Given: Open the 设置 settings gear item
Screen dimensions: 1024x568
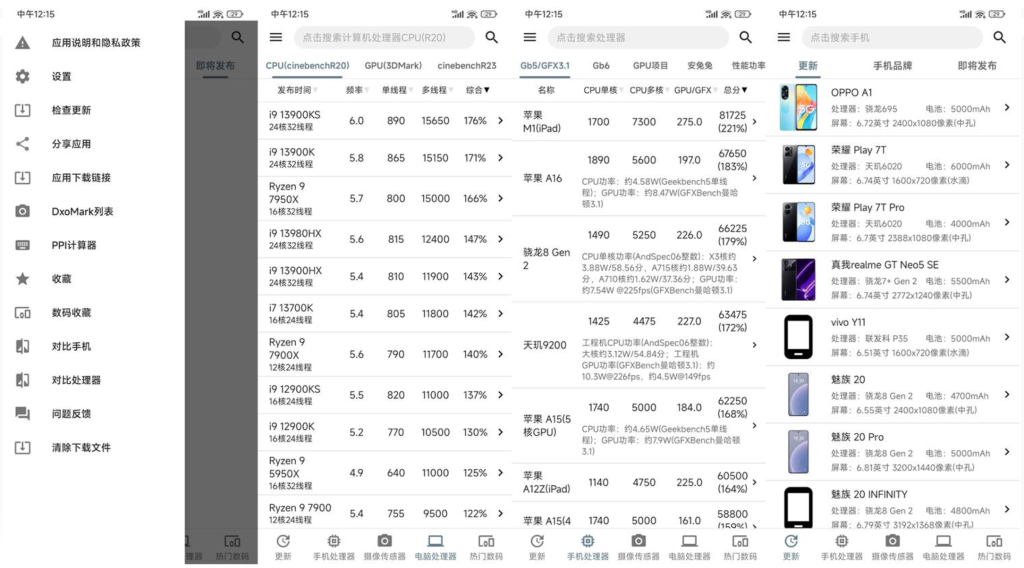Looking at the screenshot, I should [23, 76].
